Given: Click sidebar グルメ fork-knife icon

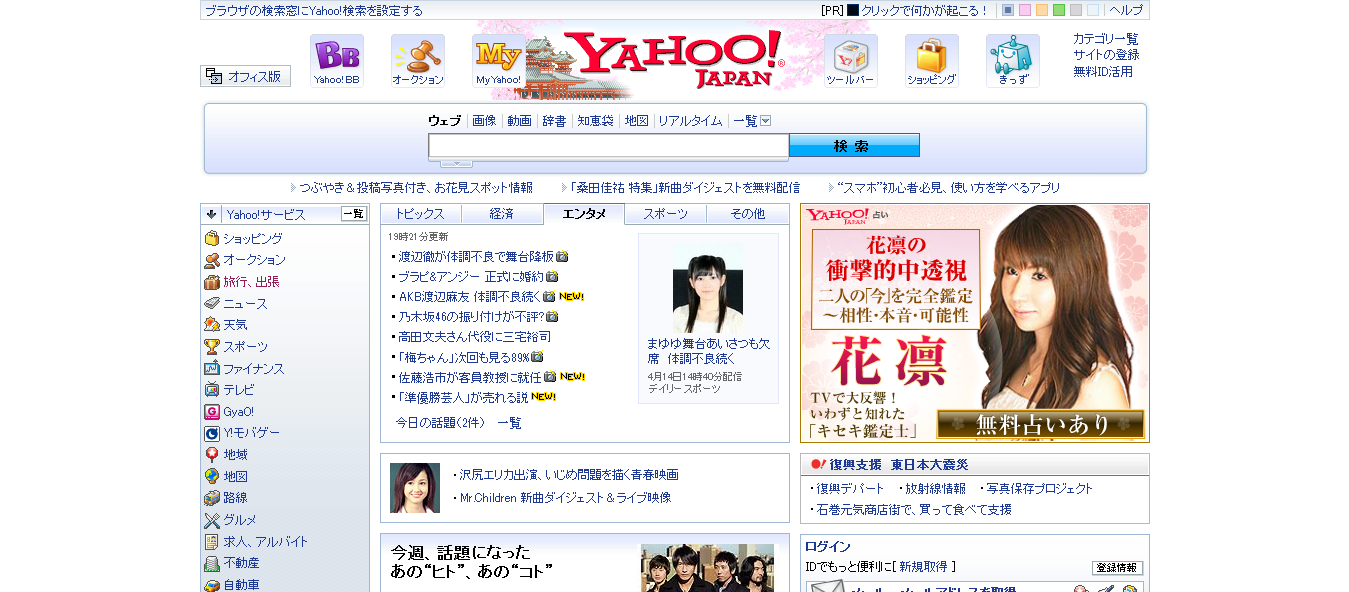Looking at the screenshot, I should (x=212, y=520).
